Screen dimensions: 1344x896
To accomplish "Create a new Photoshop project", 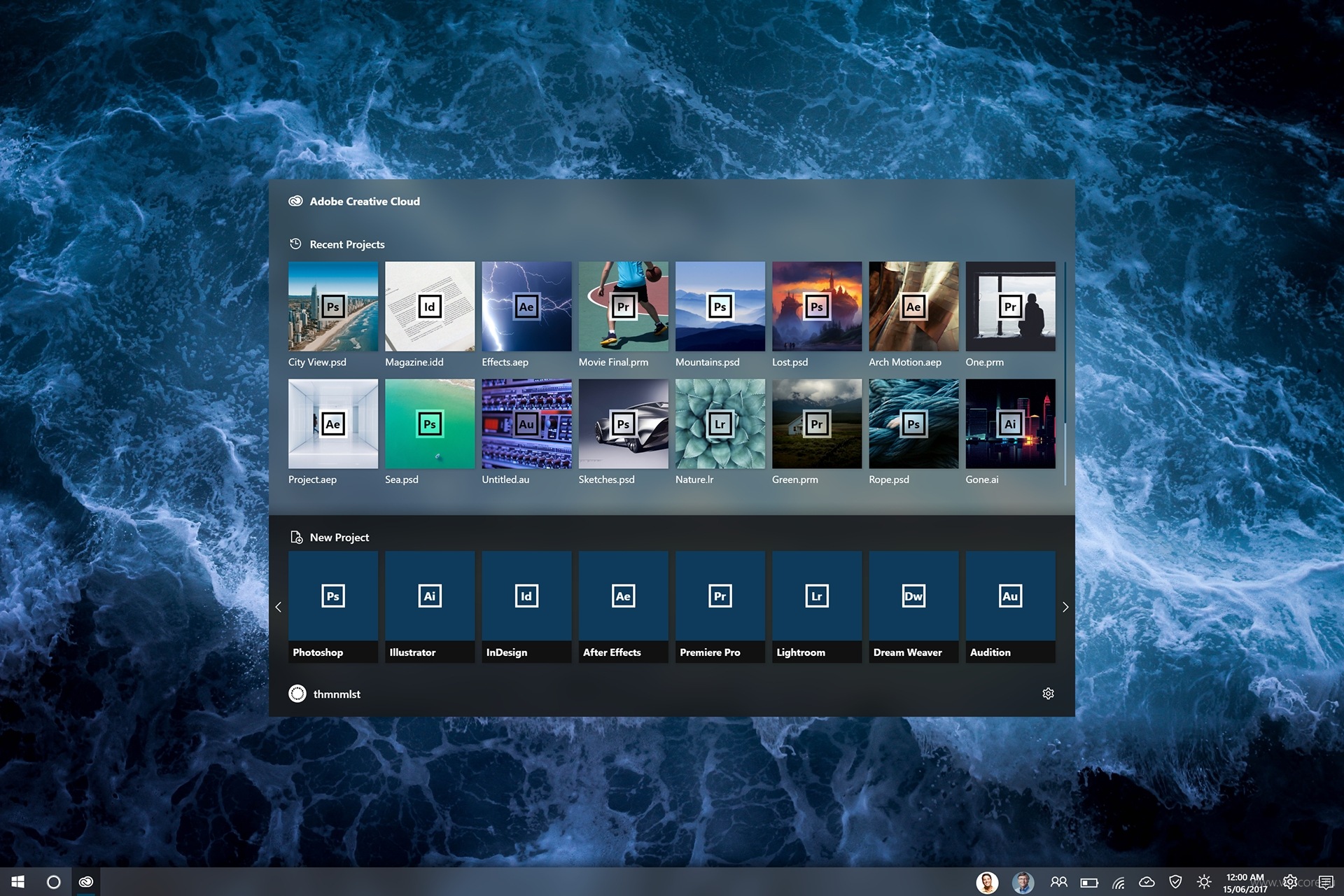I will [332, 606].
